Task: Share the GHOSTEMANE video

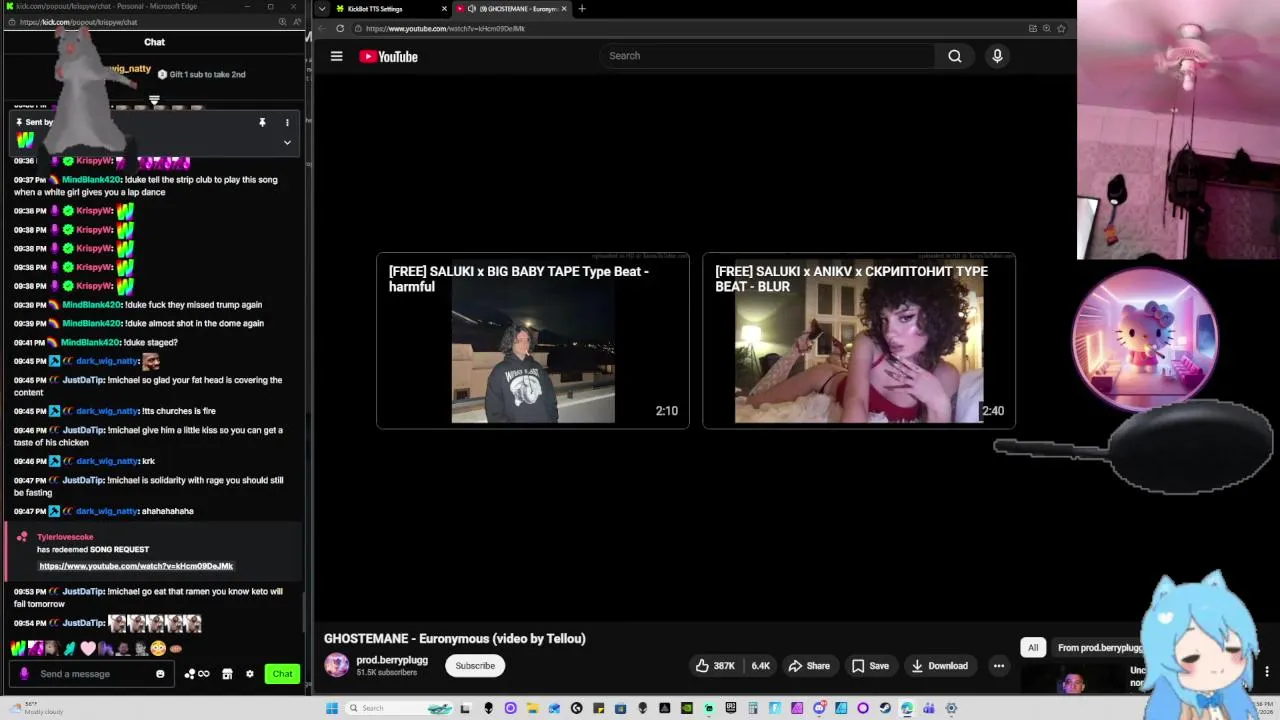Action: point(809,666)
